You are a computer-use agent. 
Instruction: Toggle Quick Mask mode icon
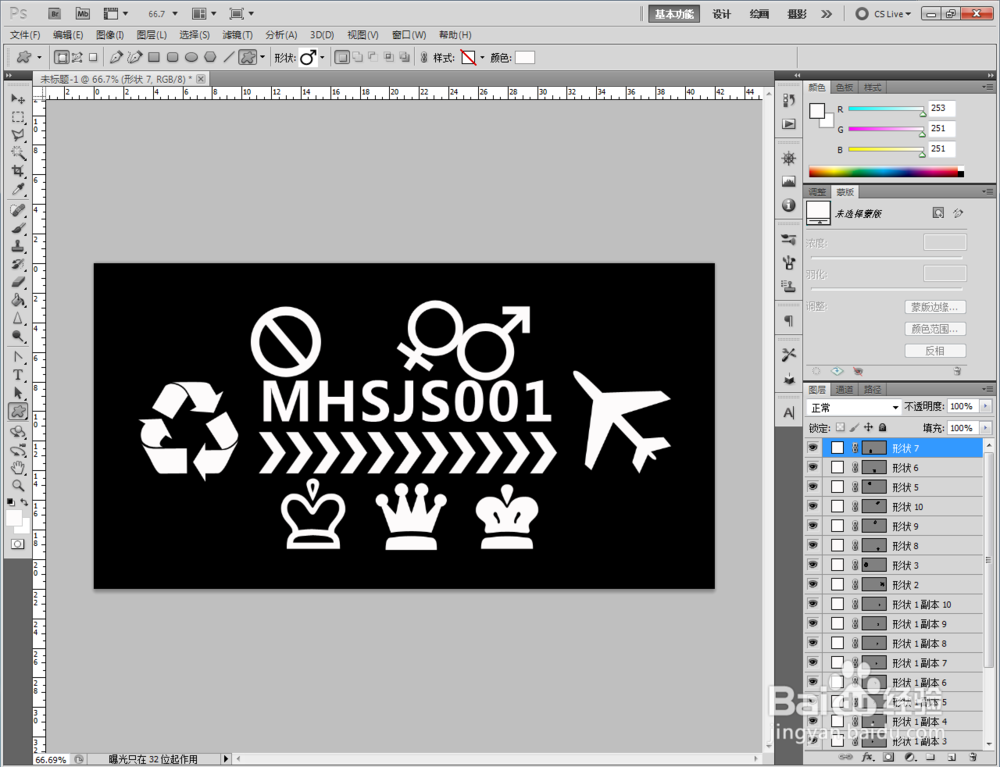pos(18,544)
